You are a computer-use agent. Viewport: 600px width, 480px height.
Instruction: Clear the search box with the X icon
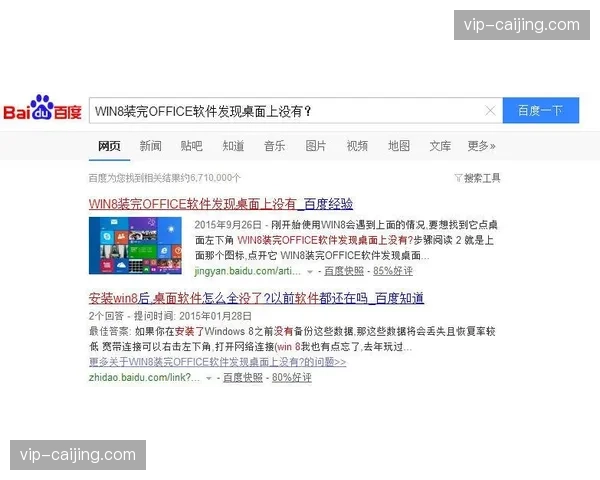(490, 111)
